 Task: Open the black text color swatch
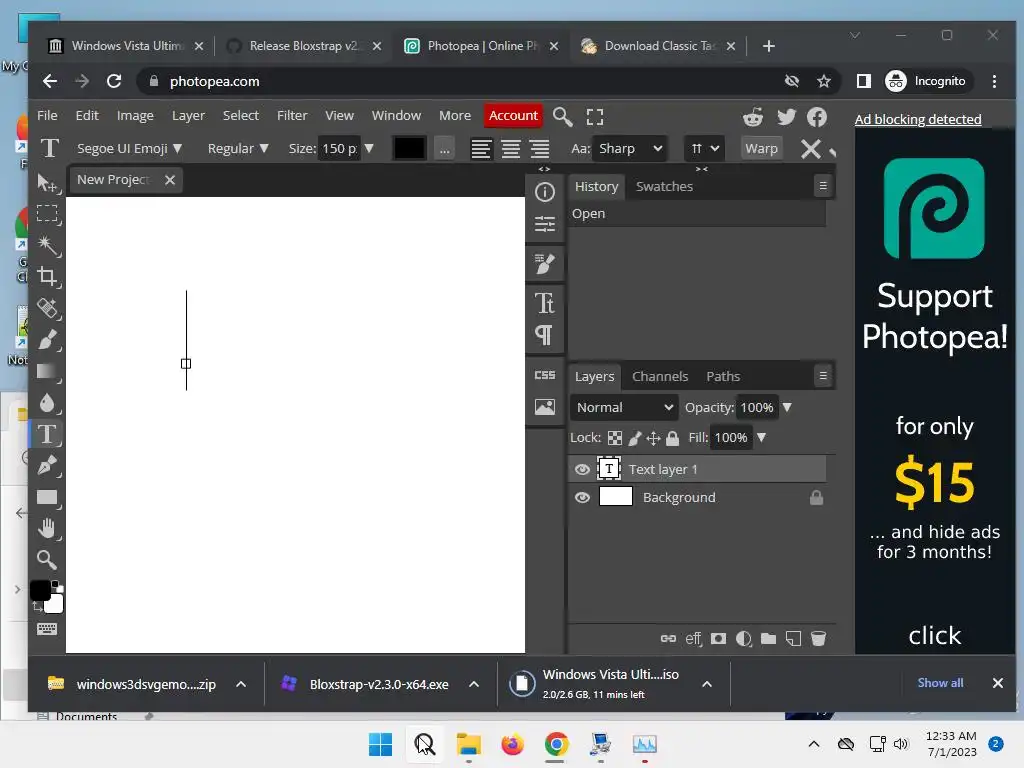(x=409, y=149)
